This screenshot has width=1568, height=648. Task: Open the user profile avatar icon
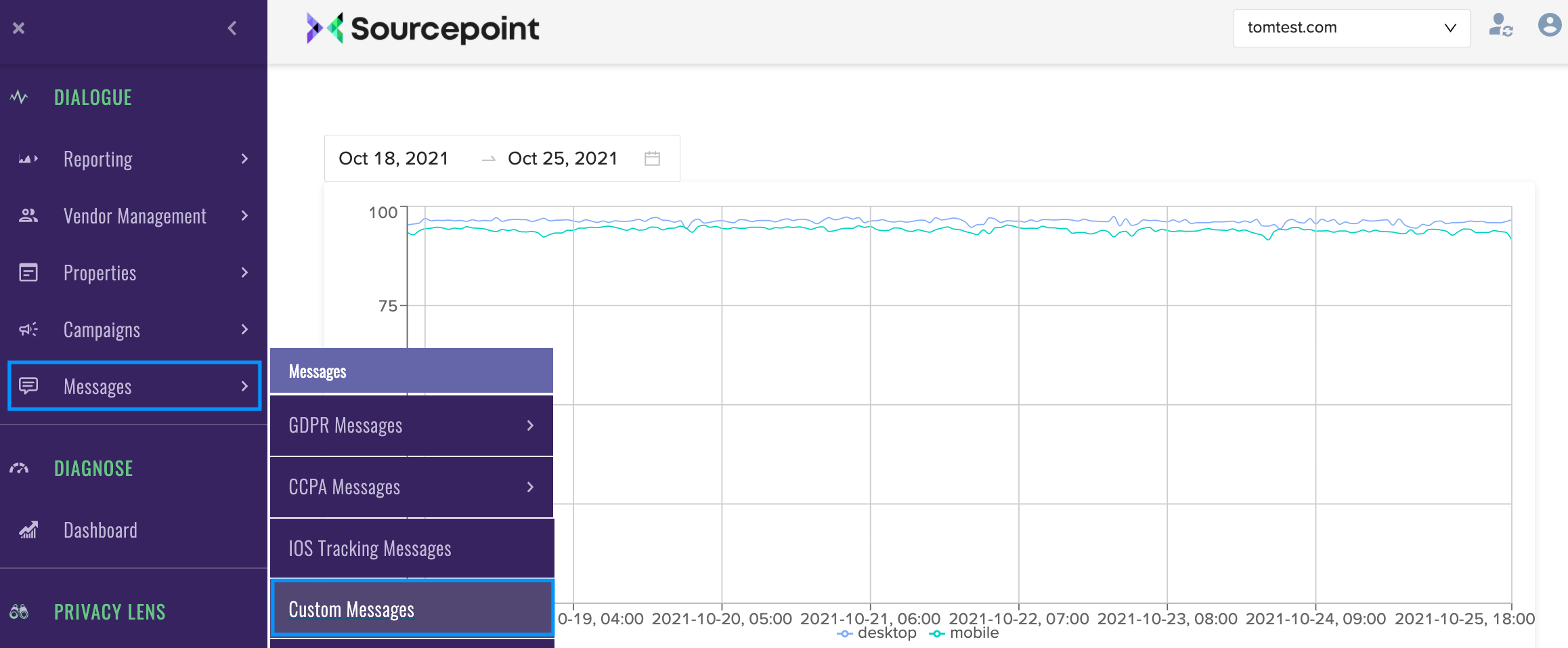[x=1549, y=26]
